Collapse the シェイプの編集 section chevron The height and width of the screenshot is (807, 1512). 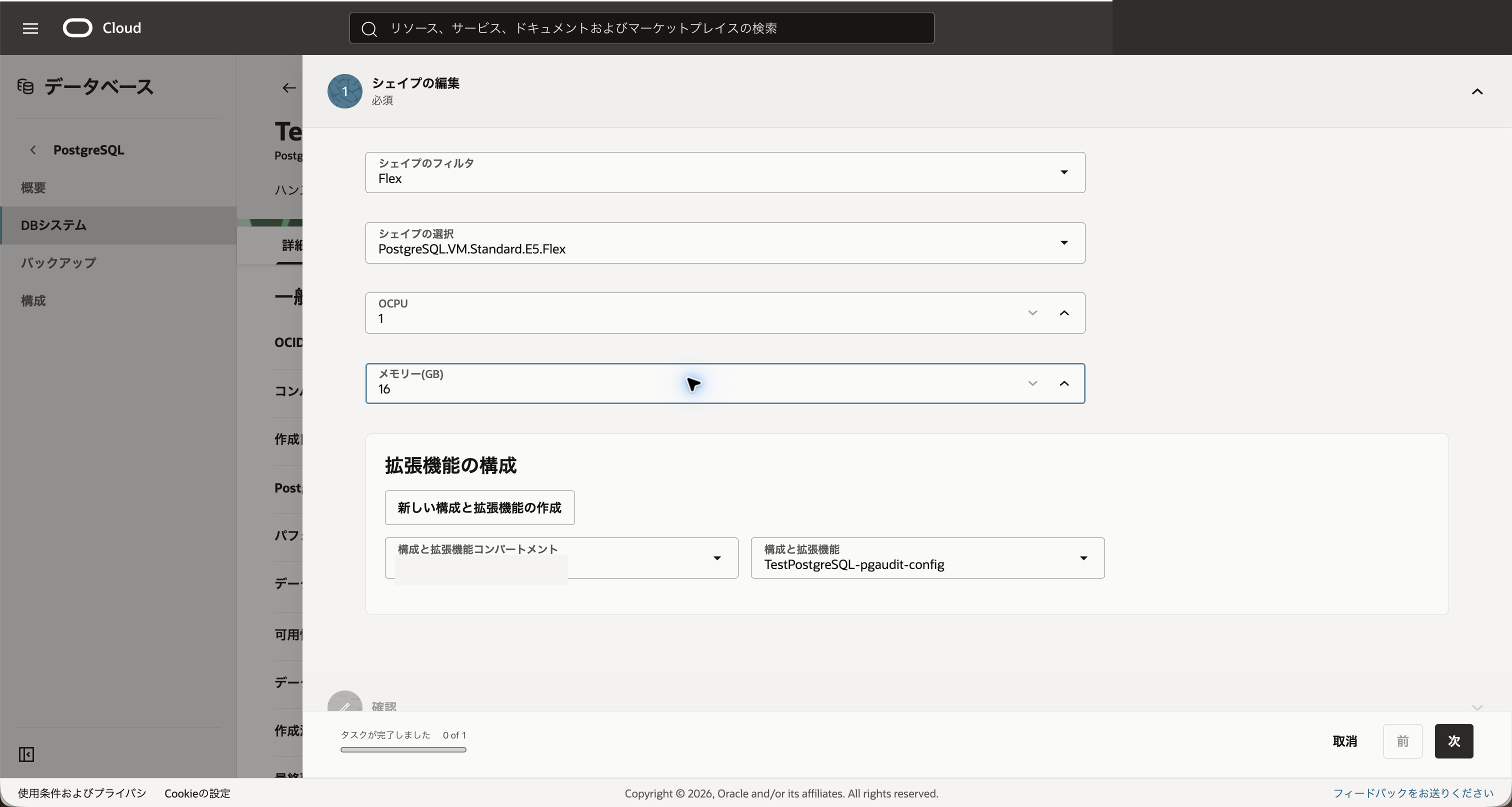point(1477,91)
